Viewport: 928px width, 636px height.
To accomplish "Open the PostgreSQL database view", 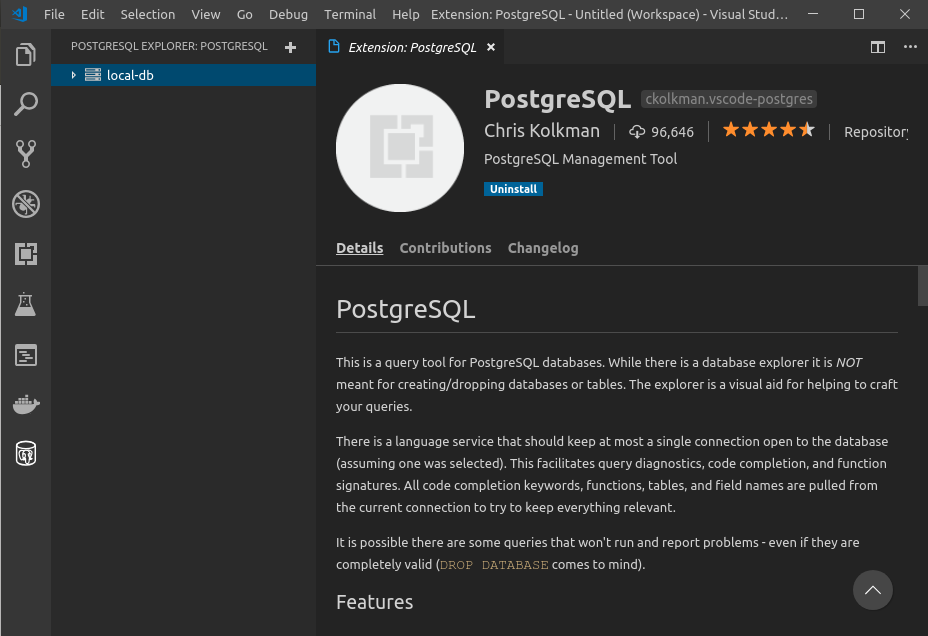I will tap(25, 453).
